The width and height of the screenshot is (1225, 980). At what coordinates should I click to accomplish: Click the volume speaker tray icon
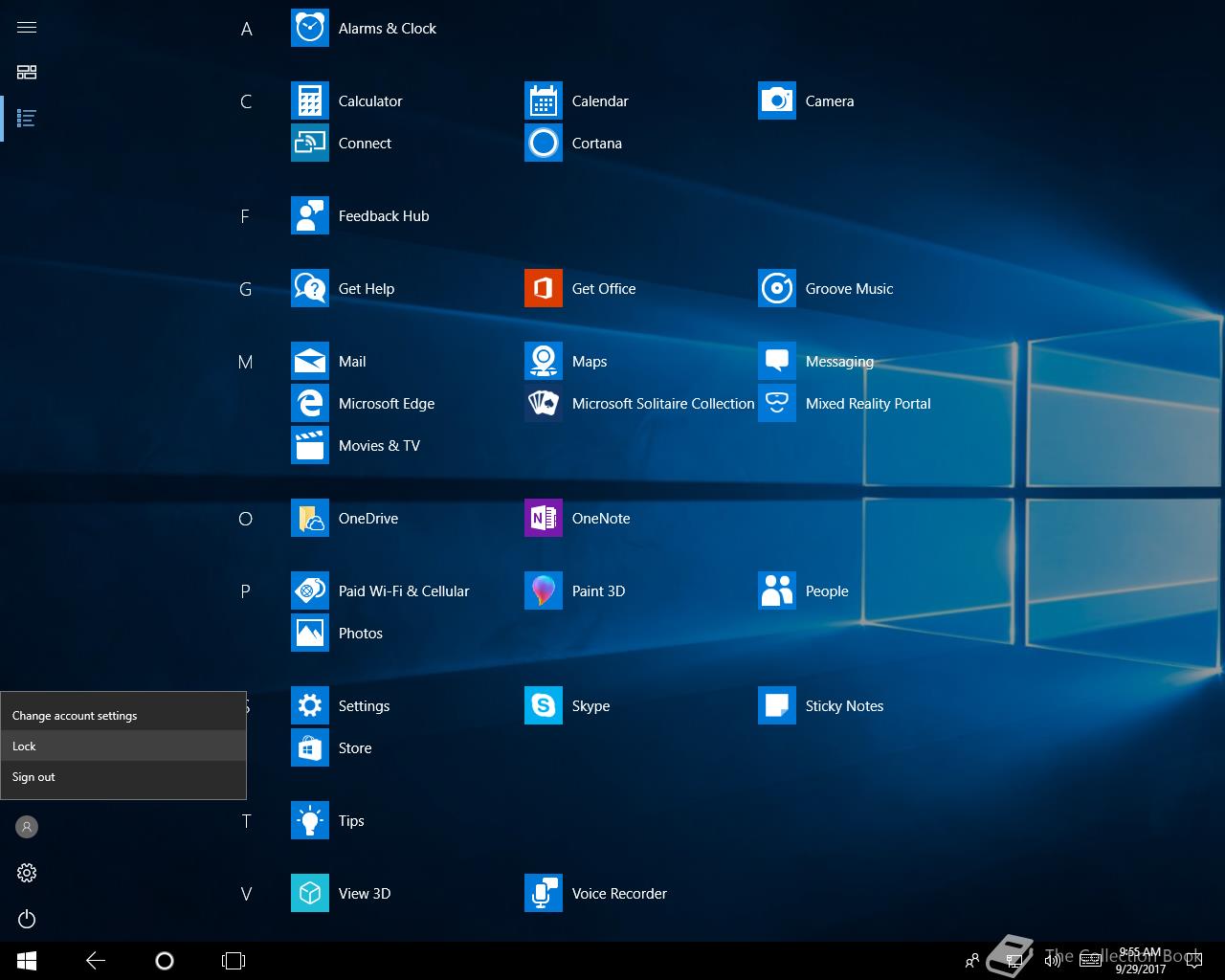pyautogui.click(x=1052, y=961)
